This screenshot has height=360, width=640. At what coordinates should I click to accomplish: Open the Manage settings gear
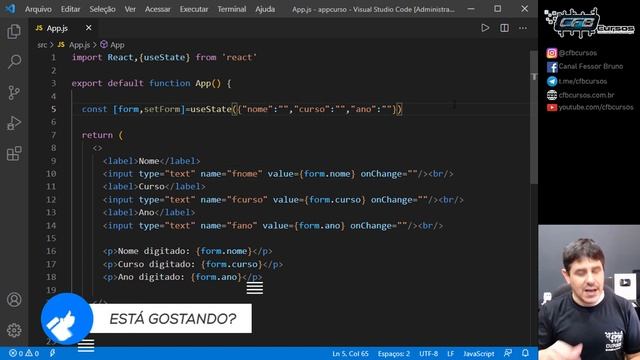point(14,330)
